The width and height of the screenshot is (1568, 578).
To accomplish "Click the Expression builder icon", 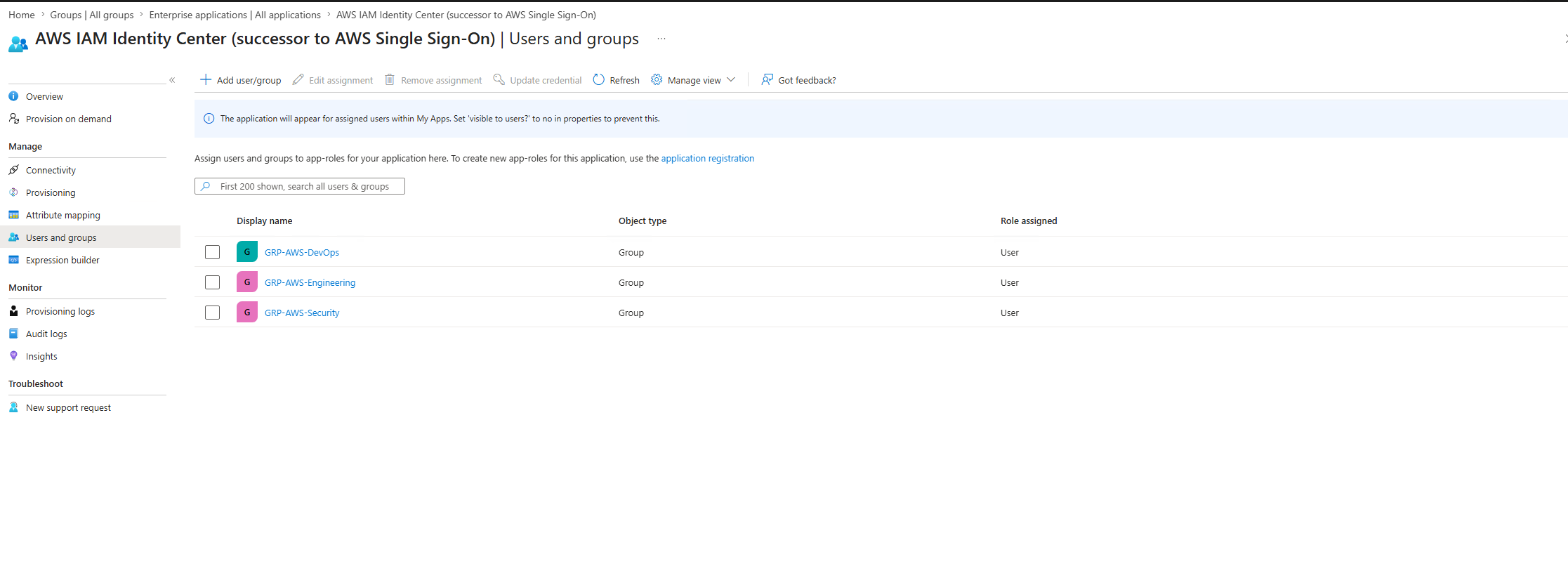I will click(x=13, y=260).
